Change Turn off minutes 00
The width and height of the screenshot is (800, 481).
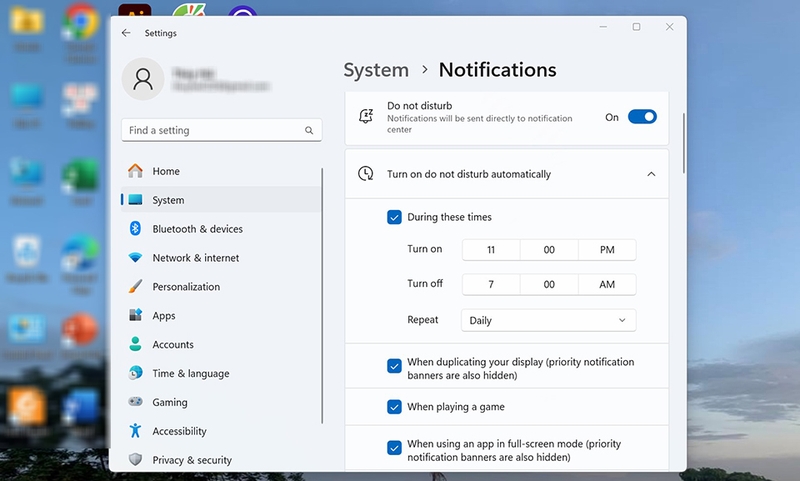click(x=549, y=285)
